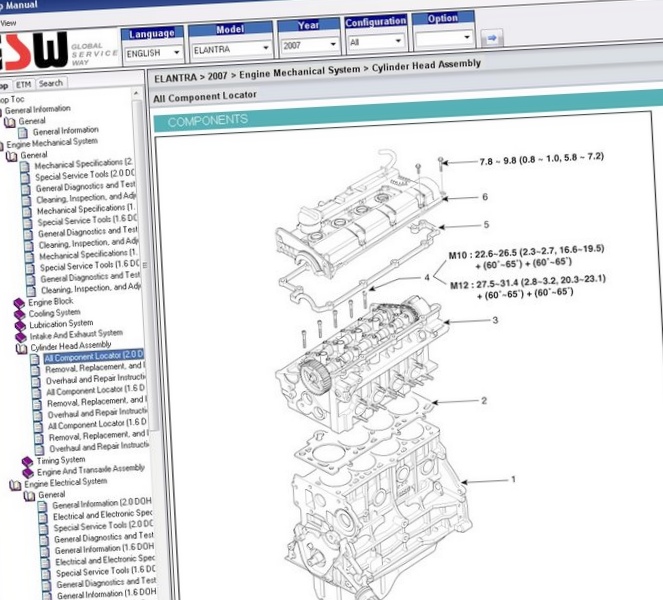Open the Language dropdown showing ENGLISH
663x600 pixels.
[153, 53]
